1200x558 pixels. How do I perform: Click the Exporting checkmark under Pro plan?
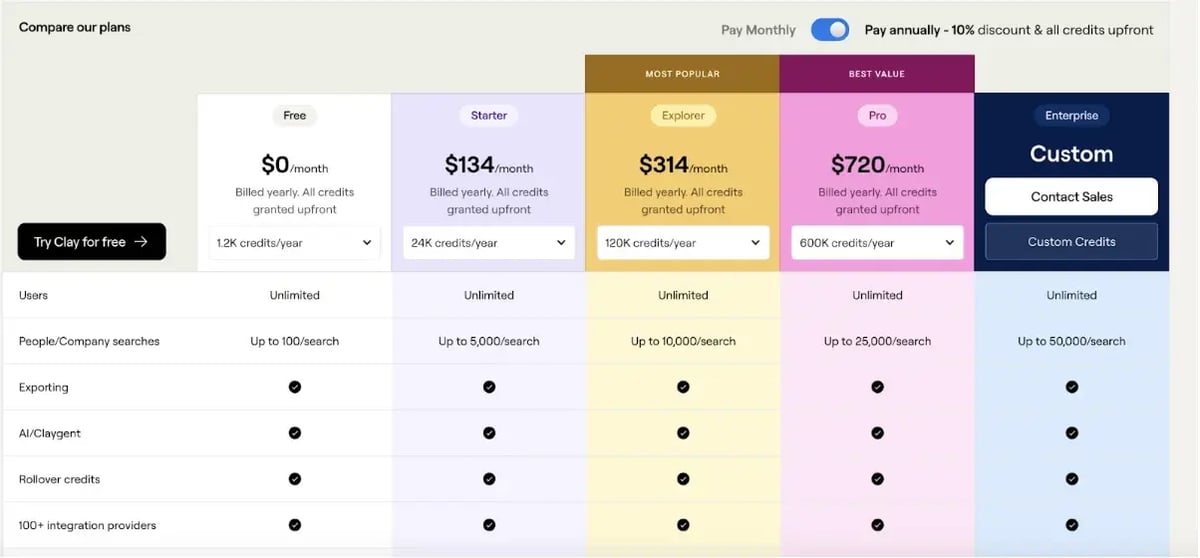point(877,387)
